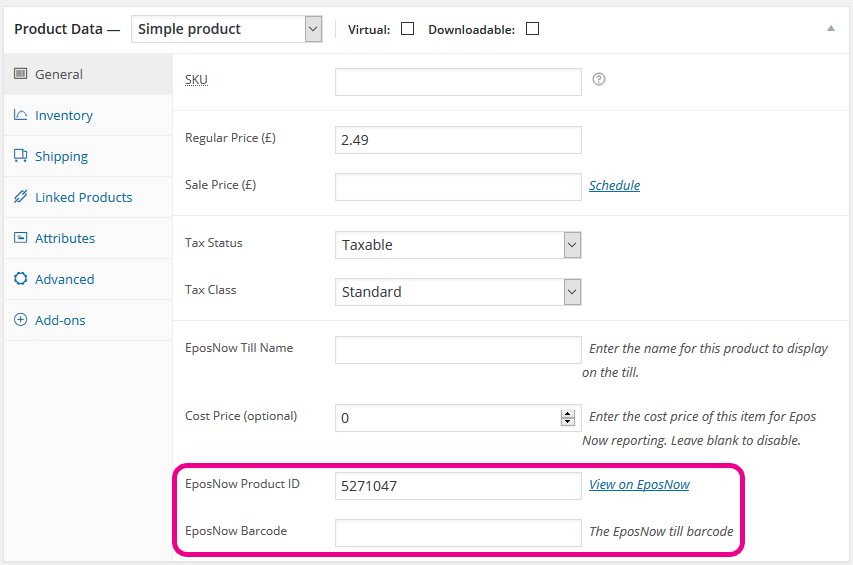Click the Schedule sale price link
This screenshot has height=565, width=853.
(614, 185)
